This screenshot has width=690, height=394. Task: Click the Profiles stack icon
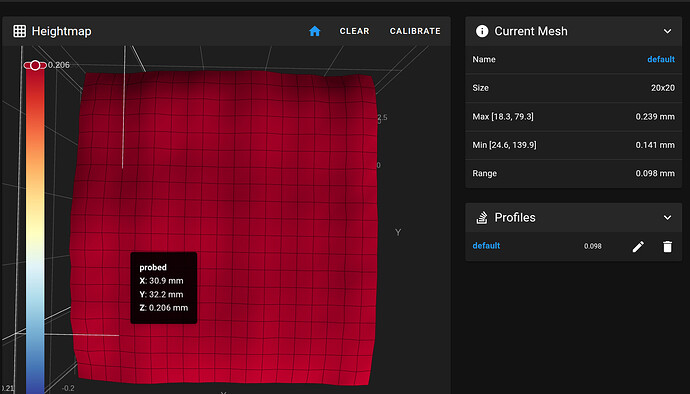point(482,217)
